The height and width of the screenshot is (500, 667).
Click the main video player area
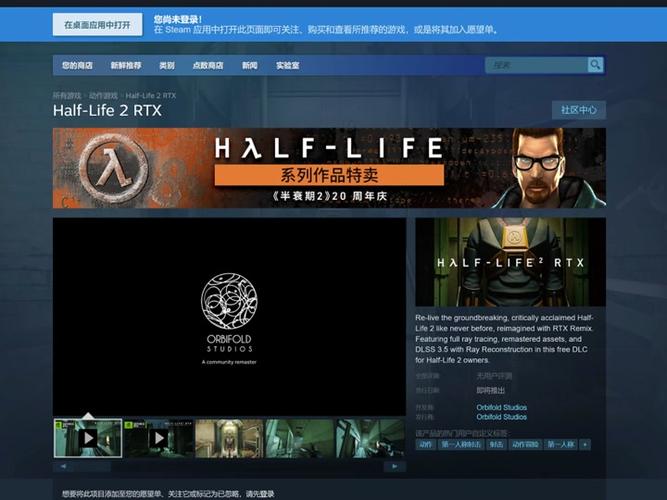(x=229, y=317)
